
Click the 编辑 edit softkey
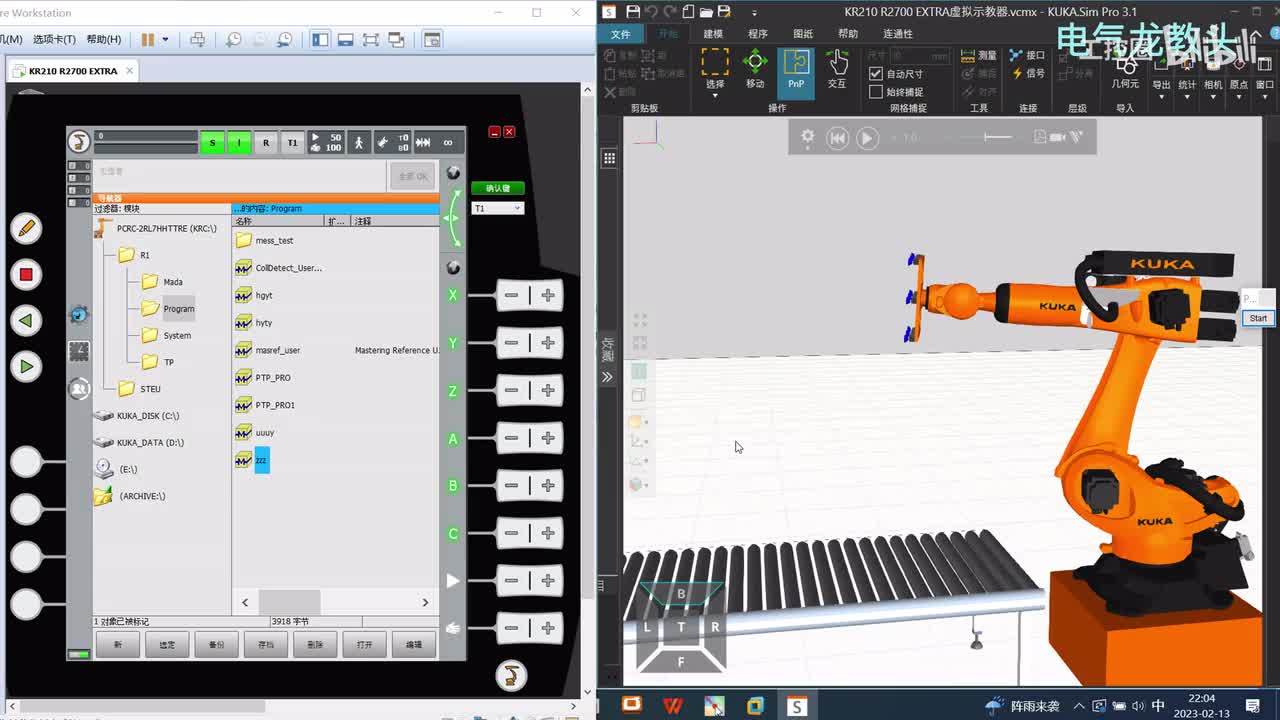click(x=414, y=645)
